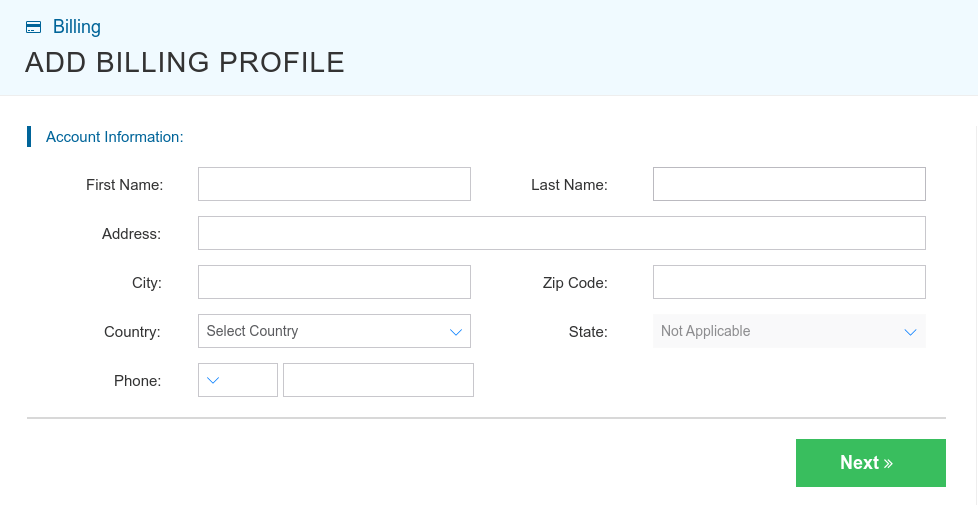Screen dimensions: 978x505
Task: Click the Country dropdown chevron arrow
Action: 456,331
